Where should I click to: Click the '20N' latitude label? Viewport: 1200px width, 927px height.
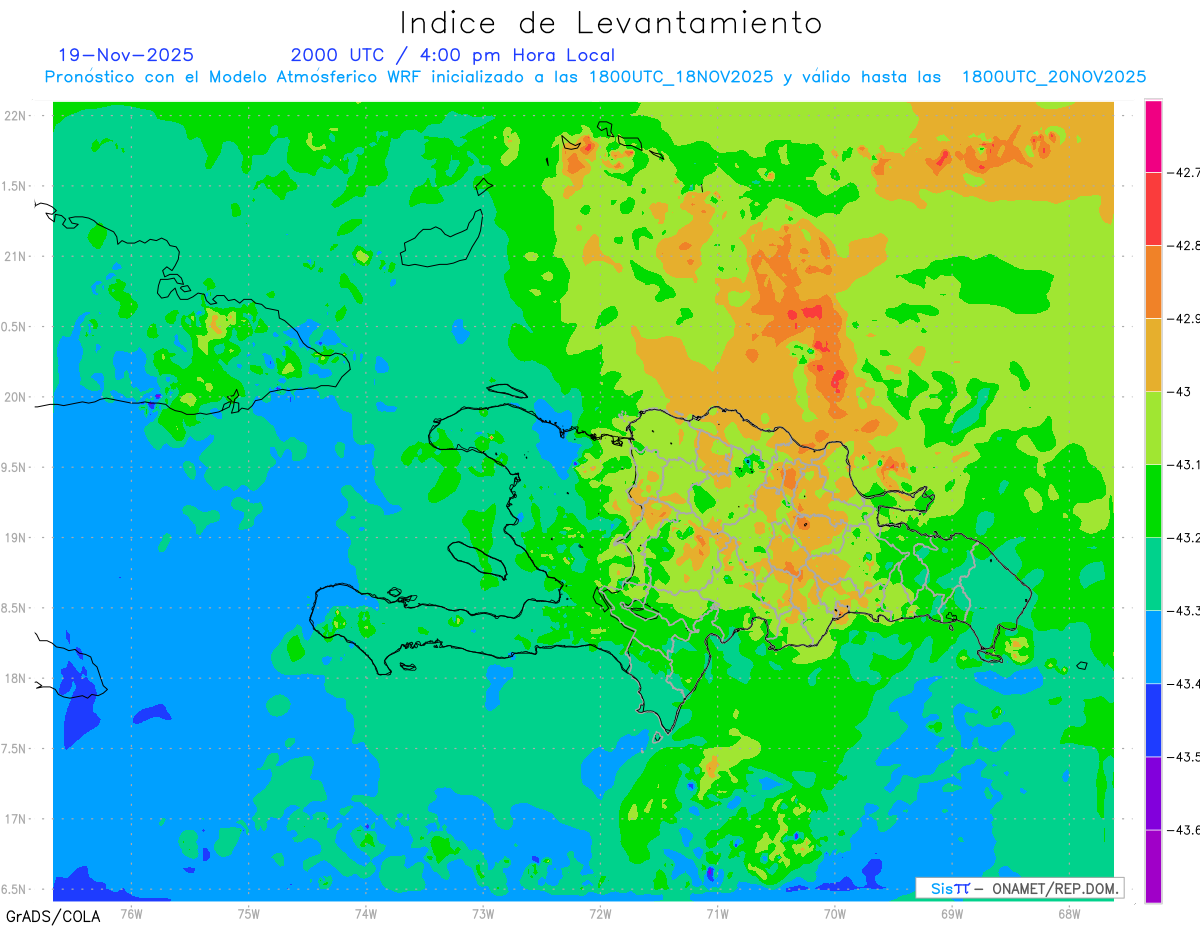[16, 397]
